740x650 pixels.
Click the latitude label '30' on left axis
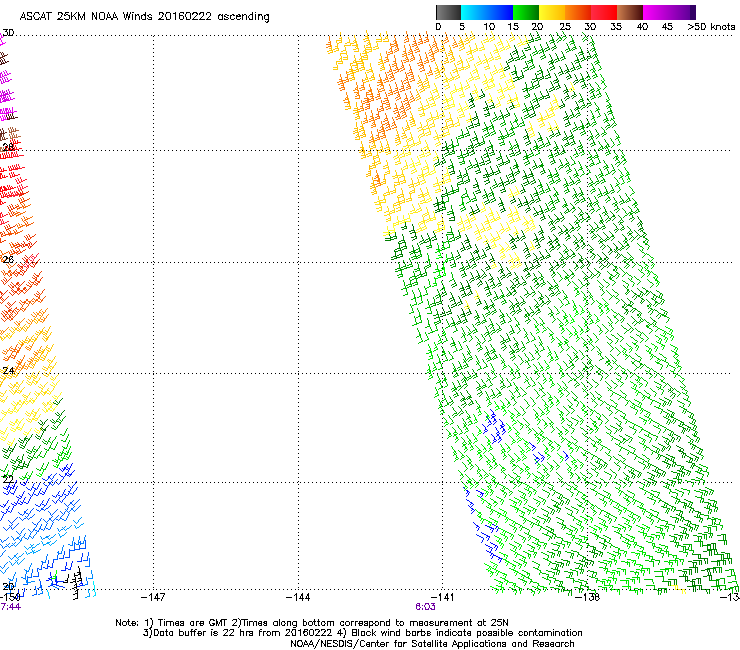pyautogui.click(x=8, y=33)
